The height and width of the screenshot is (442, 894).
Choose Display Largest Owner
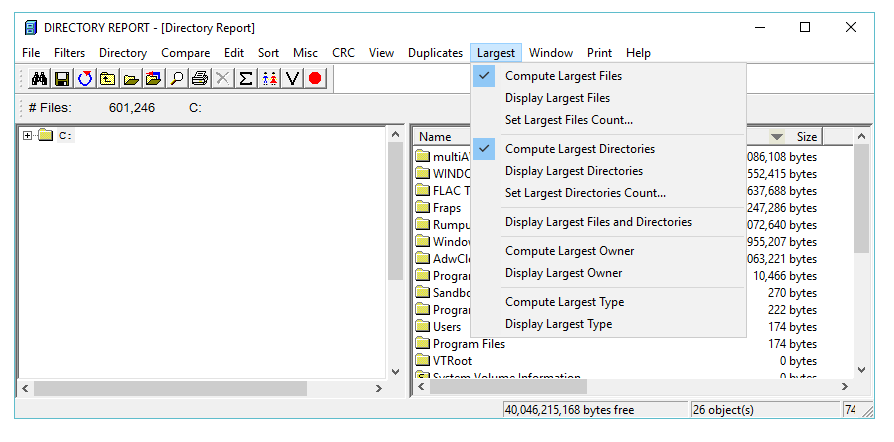[x=608, y=273]
